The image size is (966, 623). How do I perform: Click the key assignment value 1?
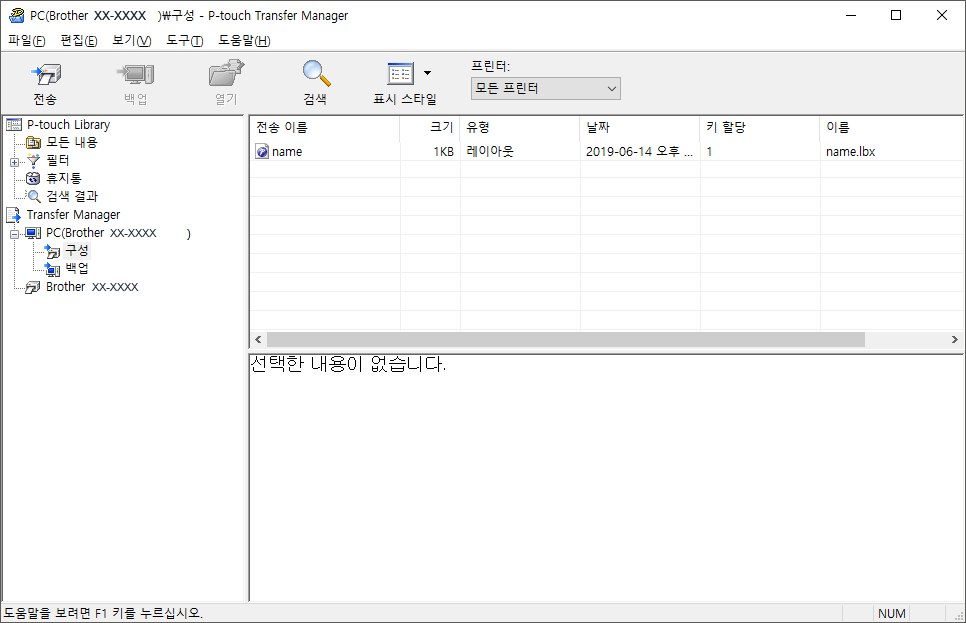709,152
